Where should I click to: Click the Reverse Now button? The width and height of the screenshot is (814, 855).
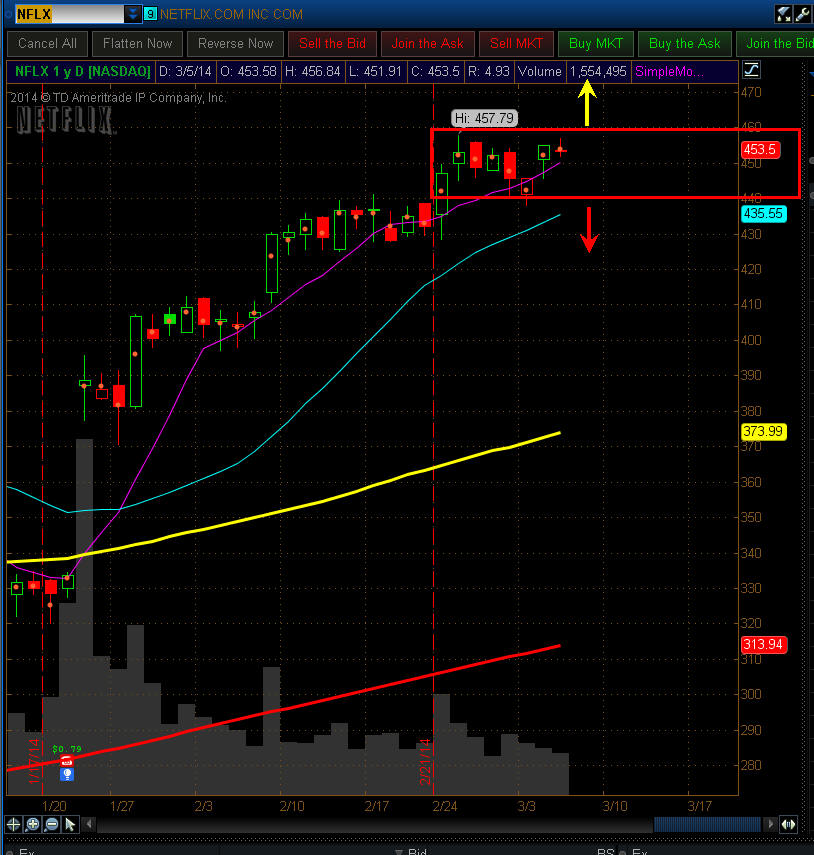(x=236, y=44)
